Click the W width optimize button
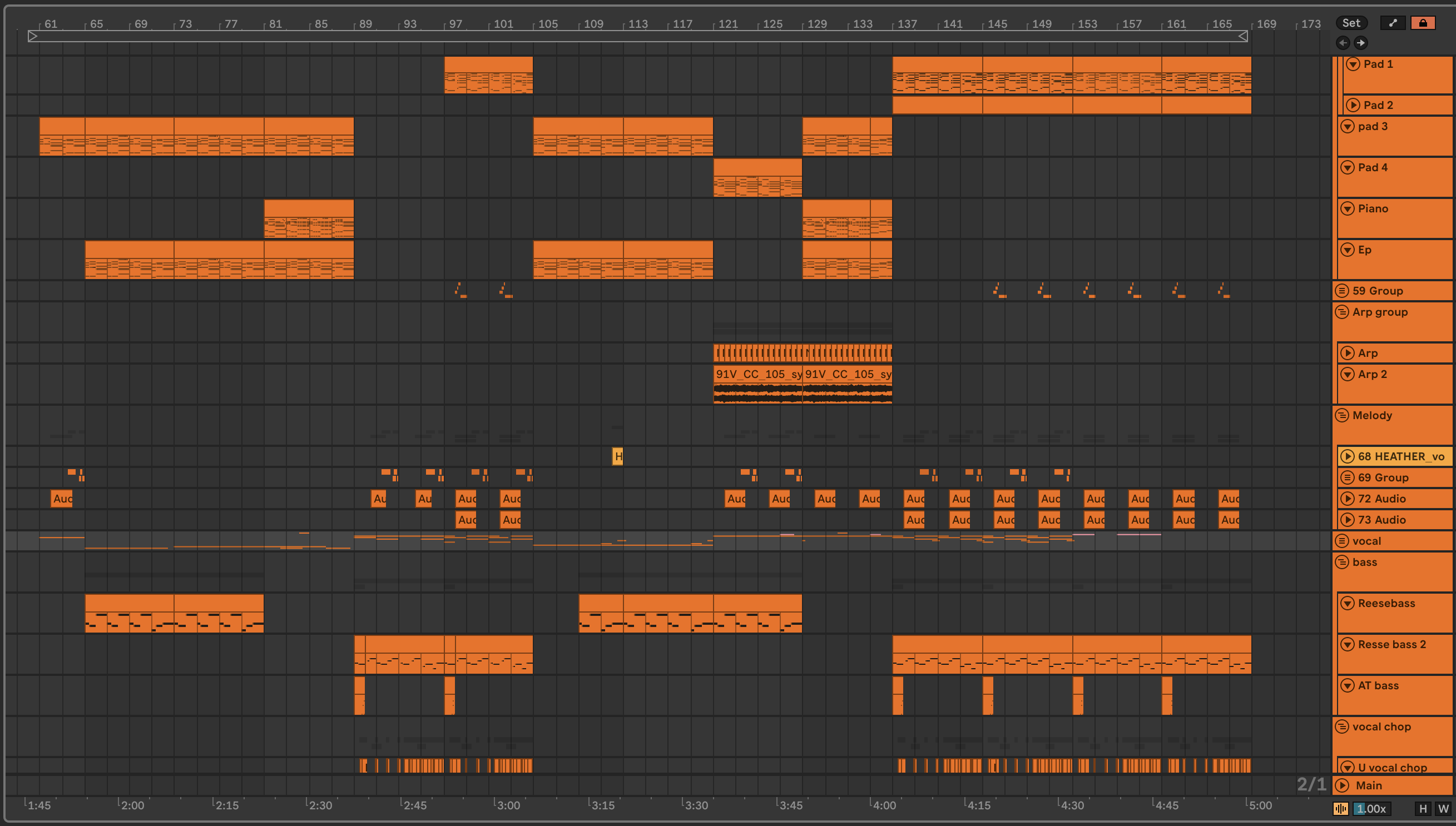The image size is (1456, 826). 1443,808
